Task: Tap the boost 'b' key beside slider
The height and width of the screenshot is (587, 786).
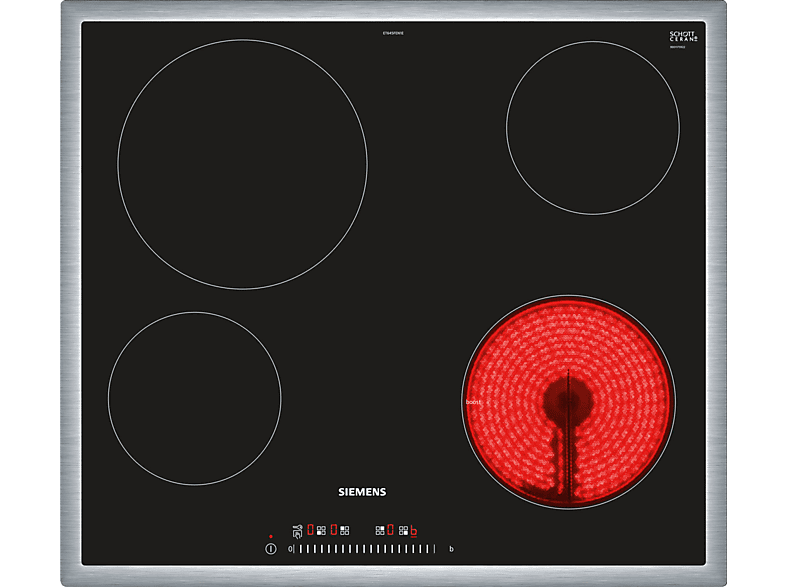Action: (x=451, y=549)
